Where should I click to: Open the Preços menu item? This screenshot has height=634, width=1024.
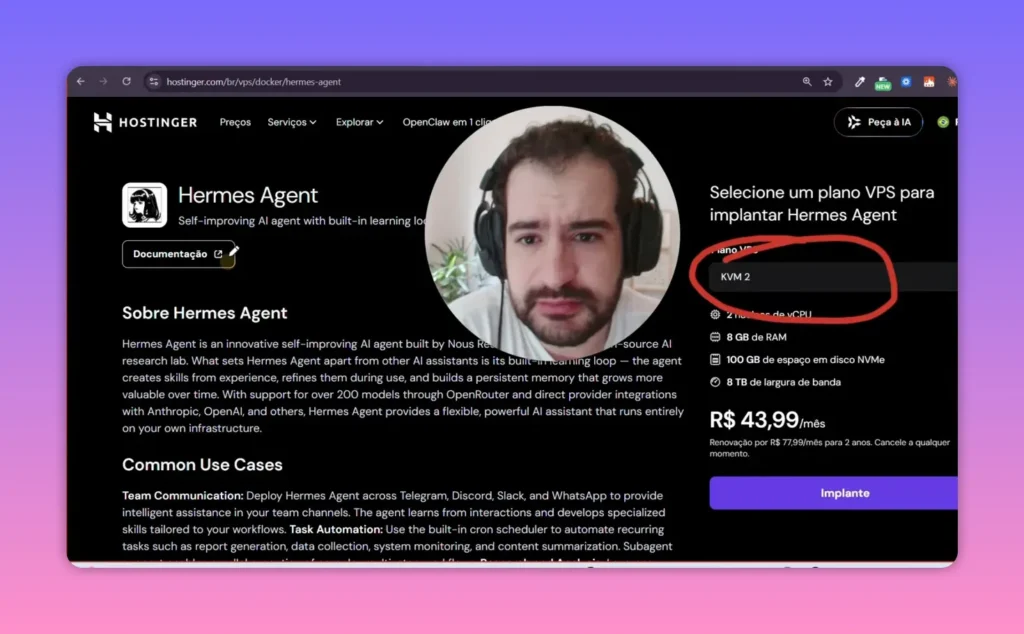pyautogui.click(x=235, y=122)
